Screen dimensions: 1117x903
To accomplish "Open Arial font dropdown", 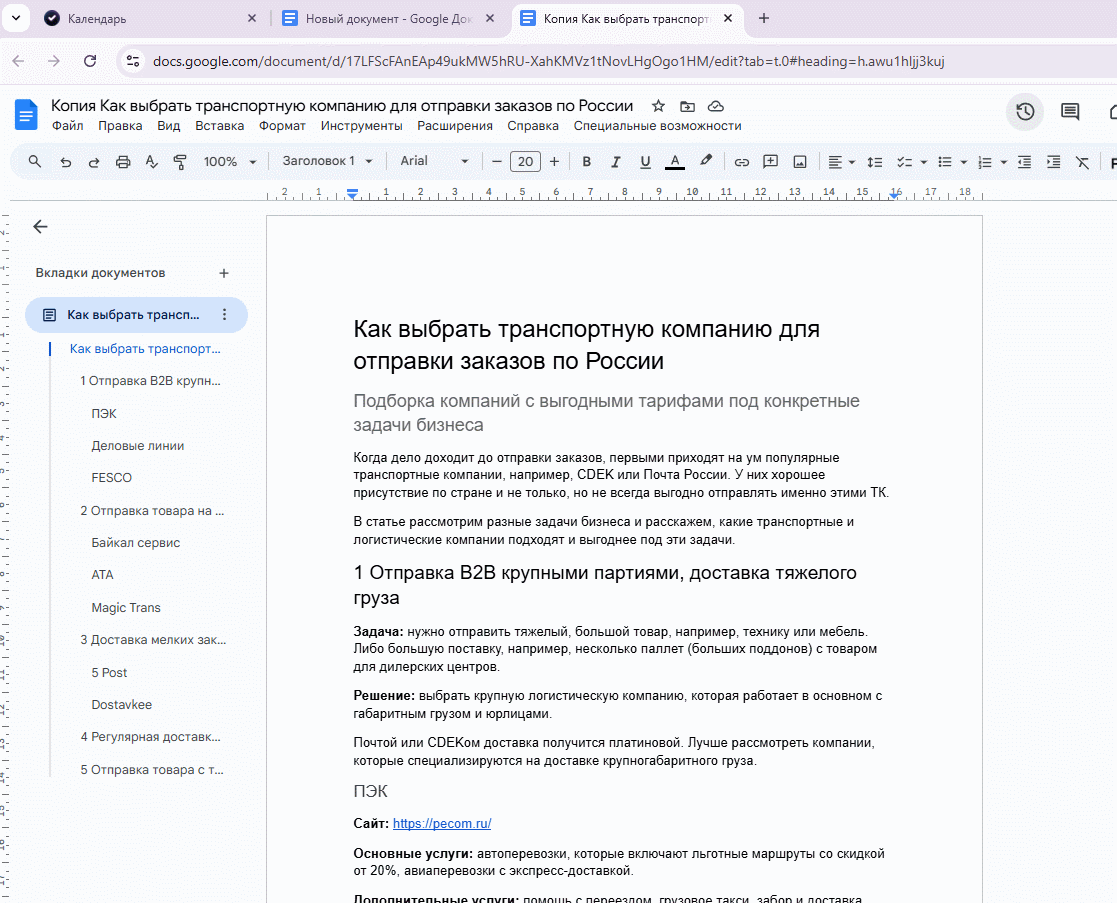I will pos(434,161).
